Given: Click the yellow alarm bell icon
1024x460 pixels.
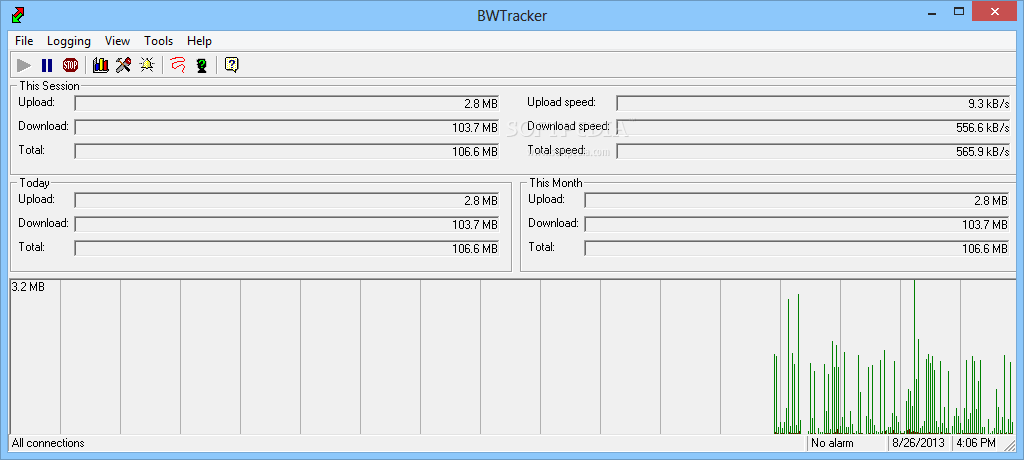Looking at the screenshot, I should click(147, 65).
